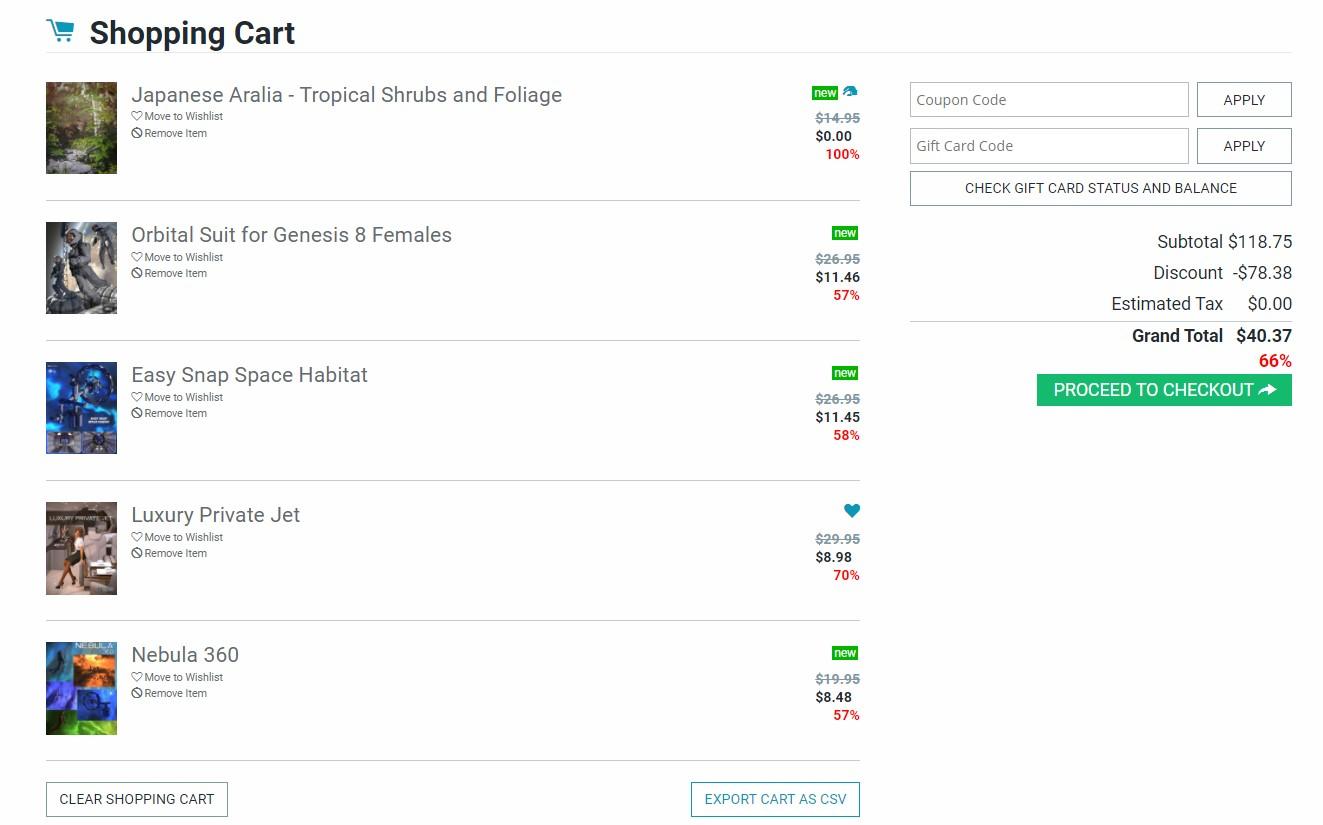Viewport: 1323px width, 825px height.
Task: Clear the shopping cart
Action: 137,799
